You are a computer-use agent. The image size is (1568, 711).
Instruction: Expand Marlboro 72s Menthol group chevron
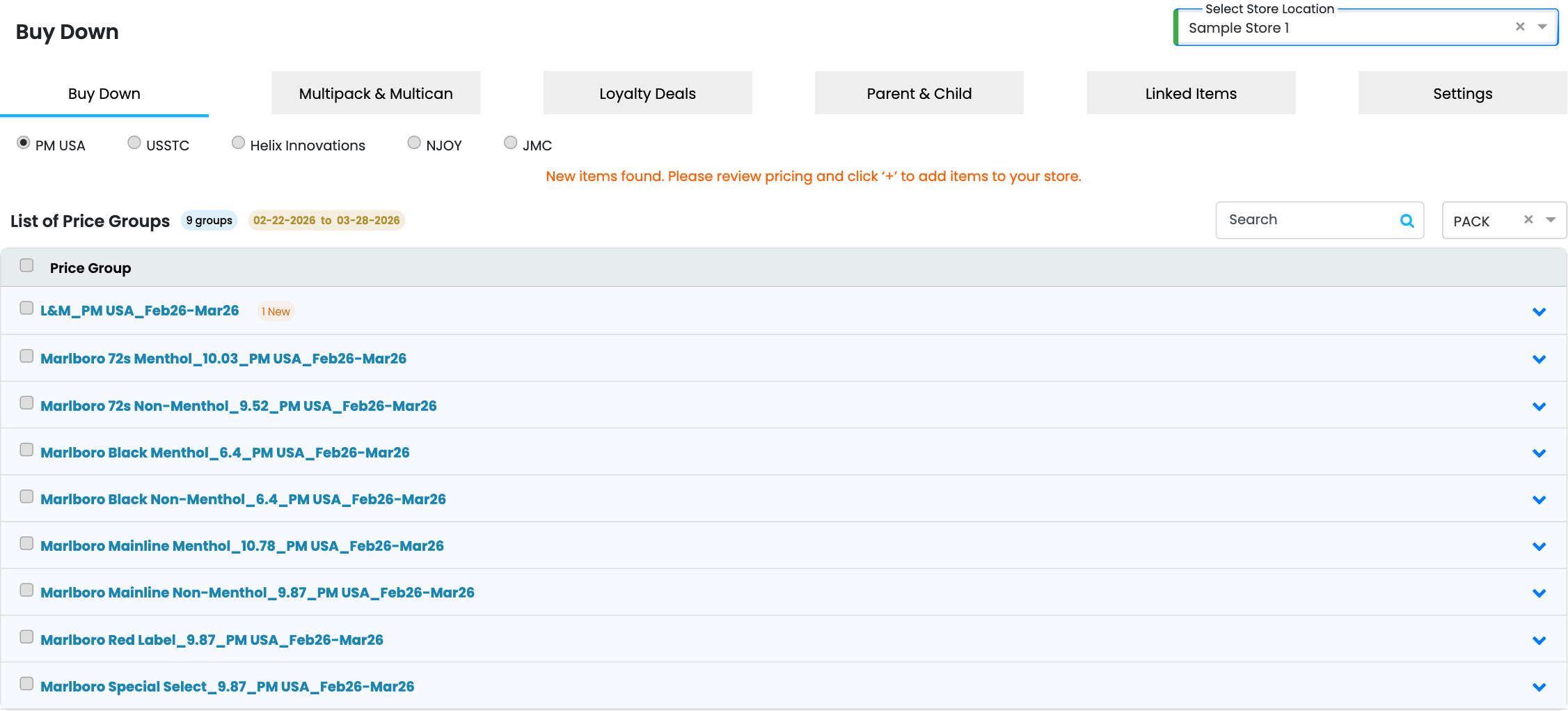pos(1539,359)
